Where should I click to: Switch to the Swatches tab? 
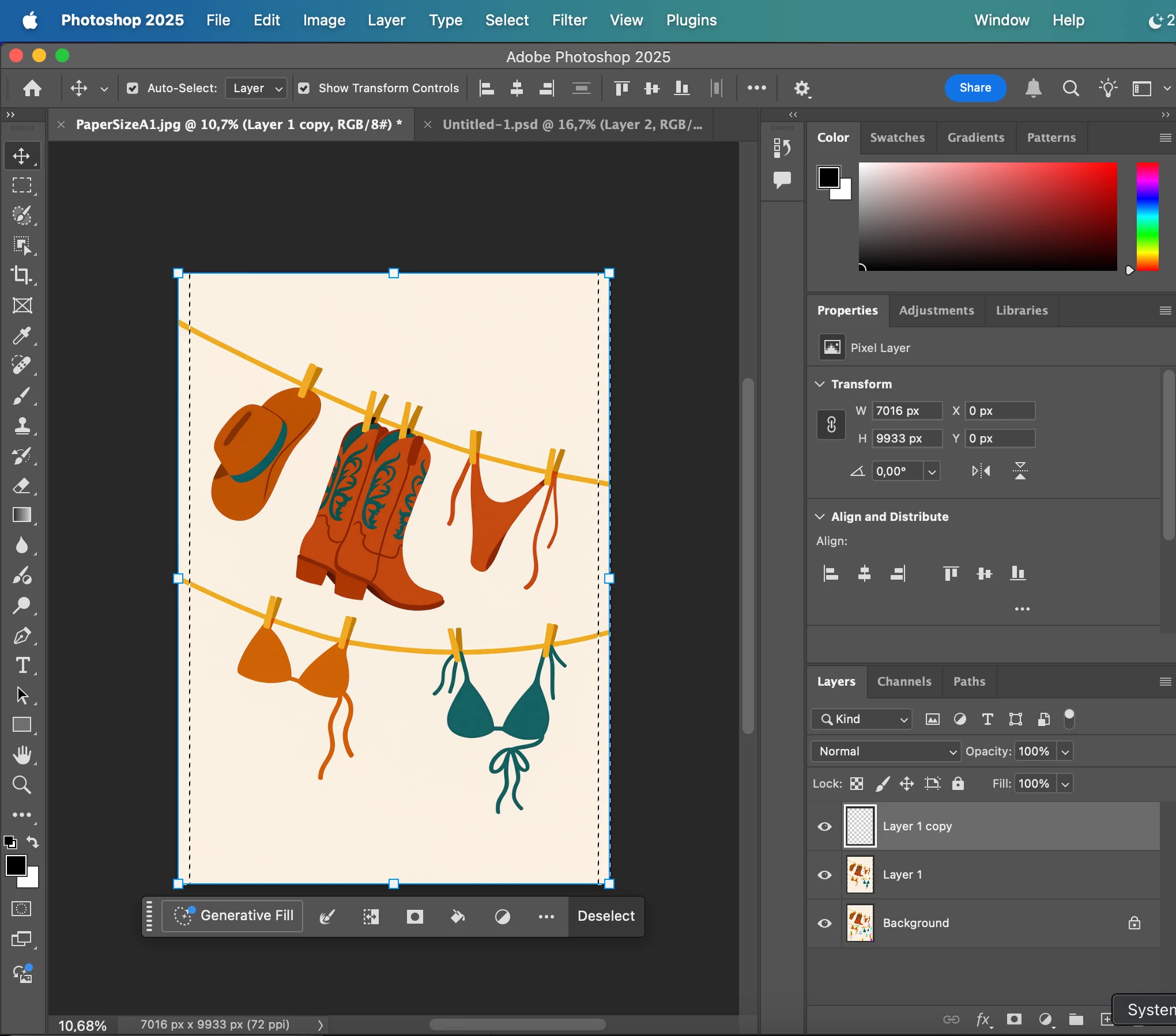pos(897,138)
